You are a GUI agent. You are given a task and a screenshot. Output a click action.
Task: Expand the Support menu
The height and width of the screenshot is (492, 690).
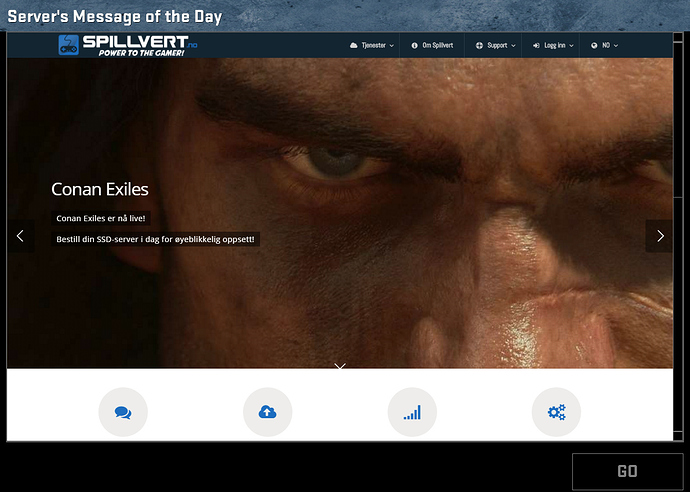click(495, 45)
